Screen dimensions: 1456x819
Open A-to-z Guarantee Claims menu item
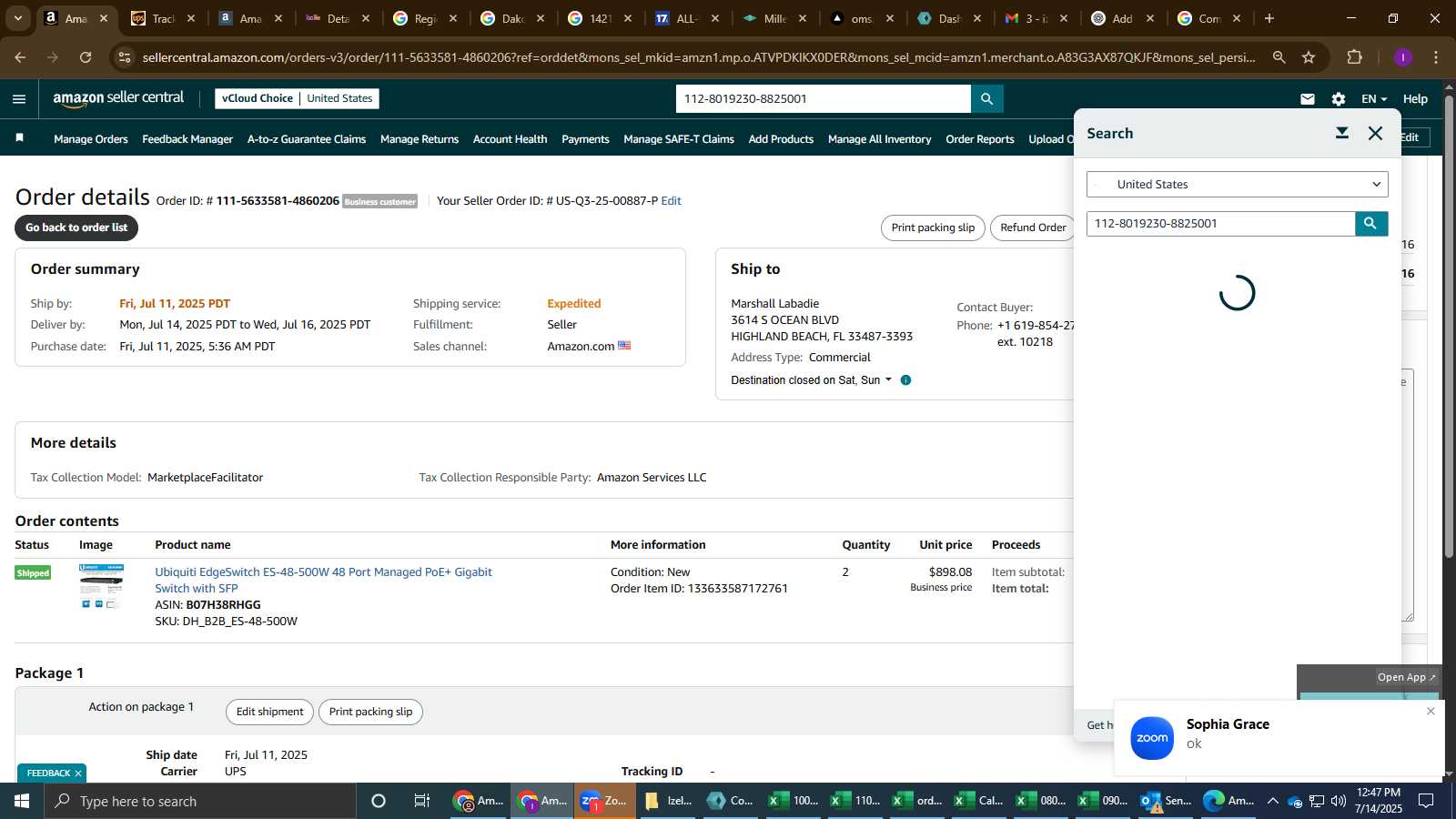307,139
